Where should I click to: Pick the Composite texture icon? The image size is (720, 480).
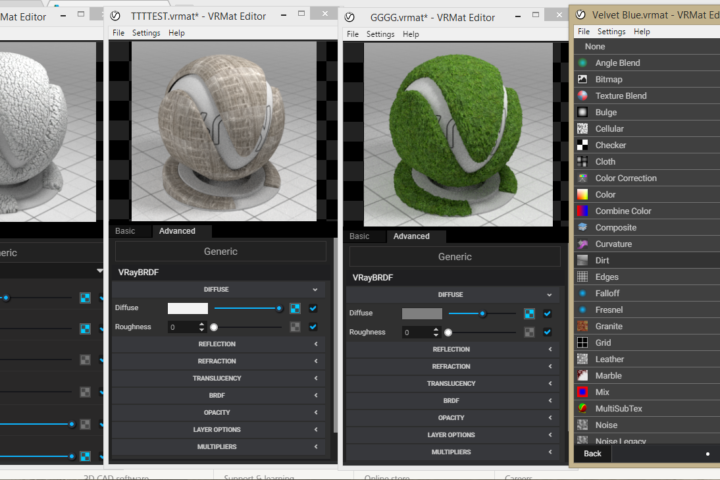point(582,227)
